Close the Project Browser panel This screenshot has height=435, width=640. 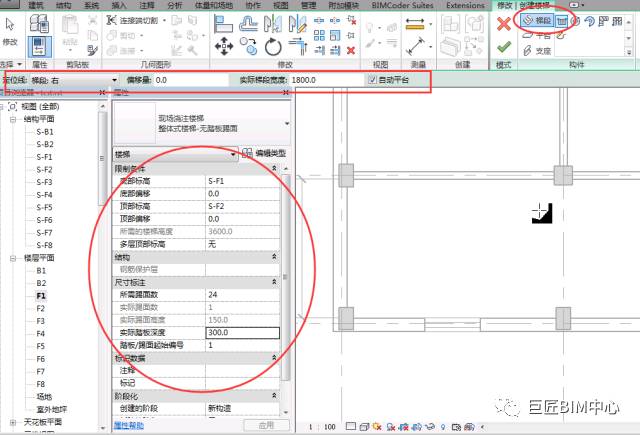102,93
